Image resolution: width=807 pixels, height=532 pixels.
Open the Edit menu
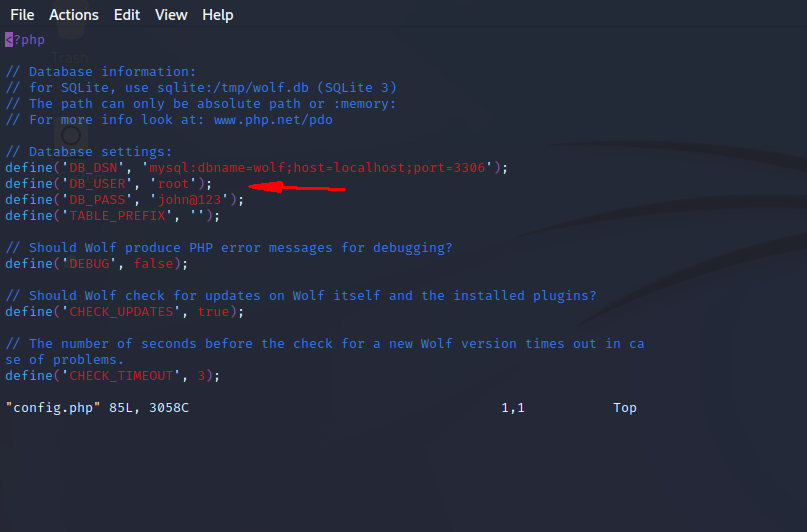(127, 15)
